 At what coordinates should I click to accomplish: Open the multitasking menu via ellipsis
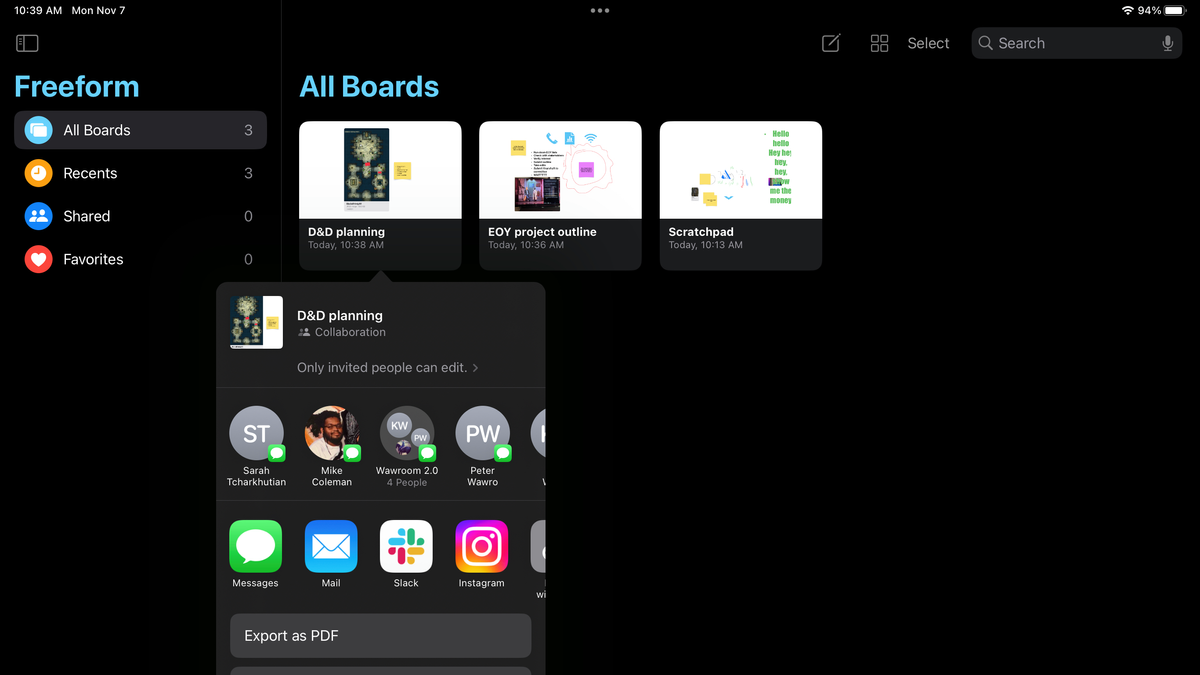(x=600, y=10)
